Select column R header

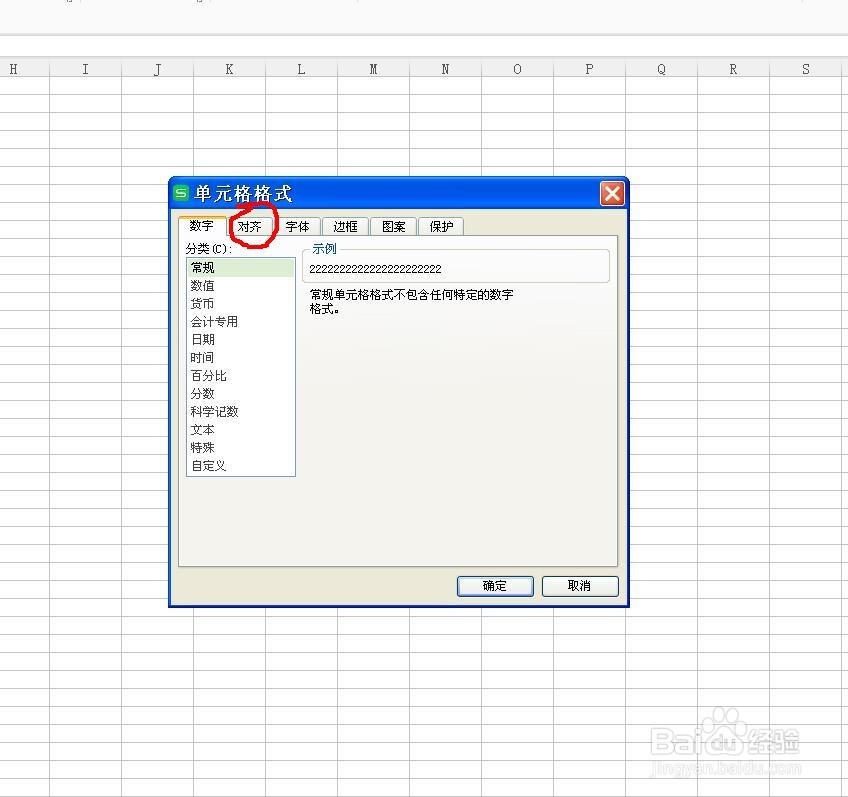[733, 69]
